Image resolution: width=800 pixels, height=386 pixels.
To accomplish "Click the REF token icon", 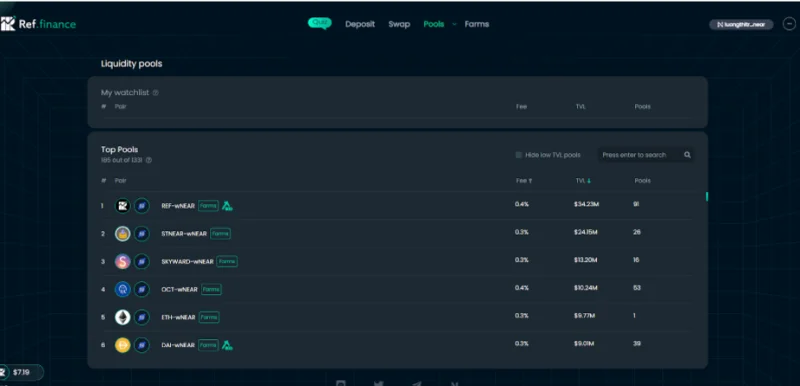I will [x=122, y=206].
